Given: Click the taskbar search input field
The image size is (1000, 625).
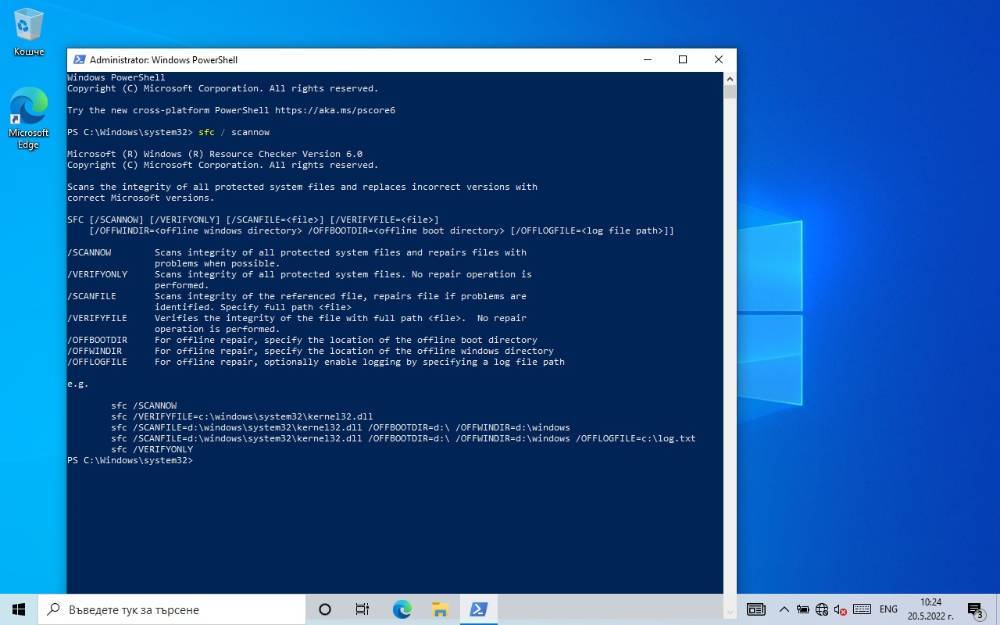Looking at the screenshot, I should coord(172,610).
